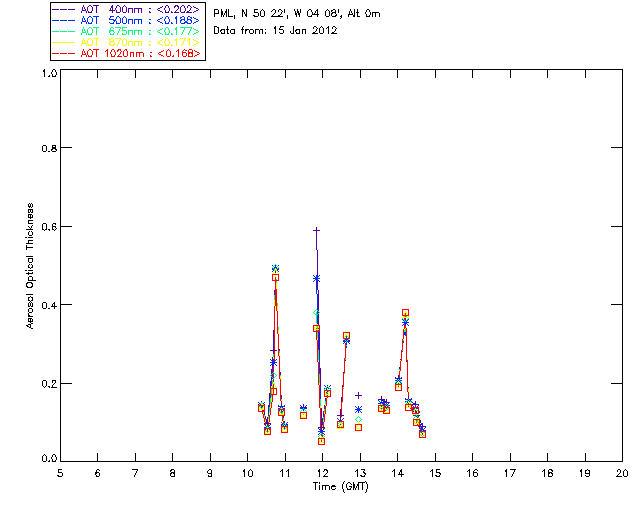This screenshot has width=640, height=512.
Task: Click the blue asterisk marker near 0.47 at 12h
Action: pyautogui.click(x=316, y=278)
